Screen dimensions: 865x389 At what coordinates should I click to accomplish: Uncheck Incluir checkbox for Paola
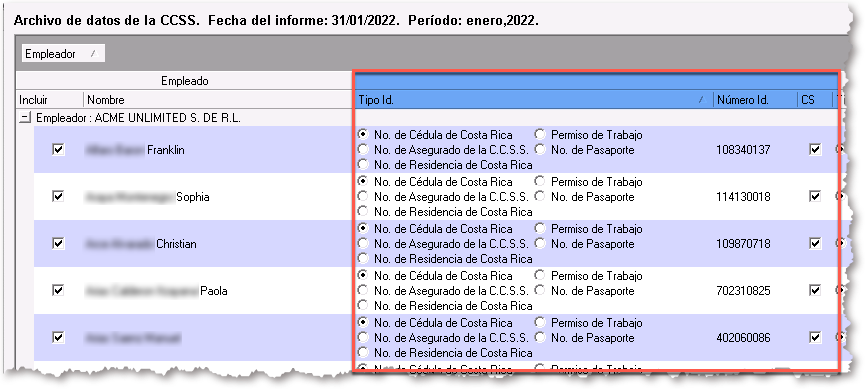58,290
